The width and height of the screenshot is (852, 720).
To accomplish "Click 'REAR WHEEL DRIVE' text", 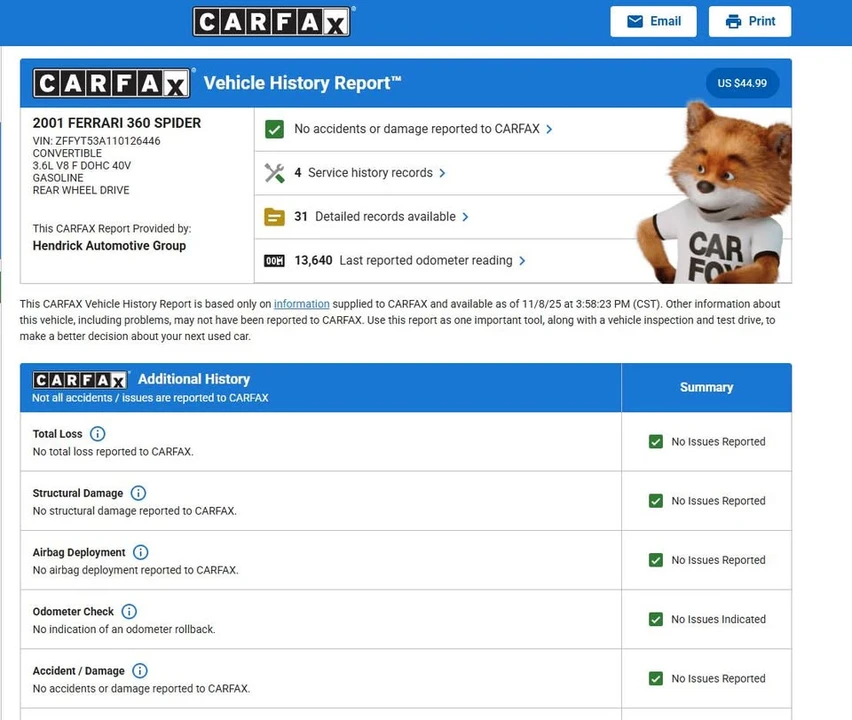I will (81, 190).
